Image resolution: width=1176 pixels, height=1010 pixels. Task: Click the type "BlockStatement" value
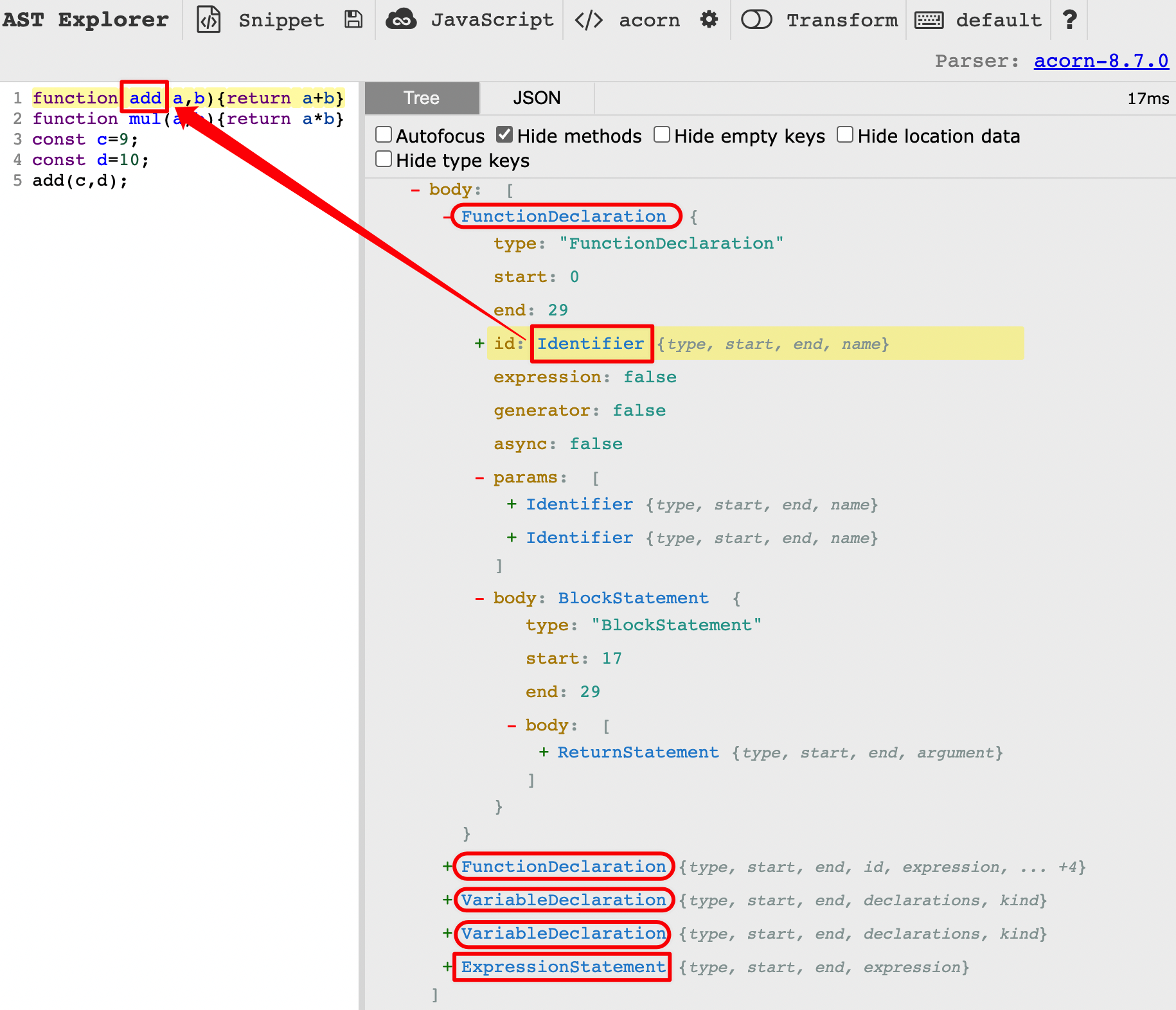(676, 625)
